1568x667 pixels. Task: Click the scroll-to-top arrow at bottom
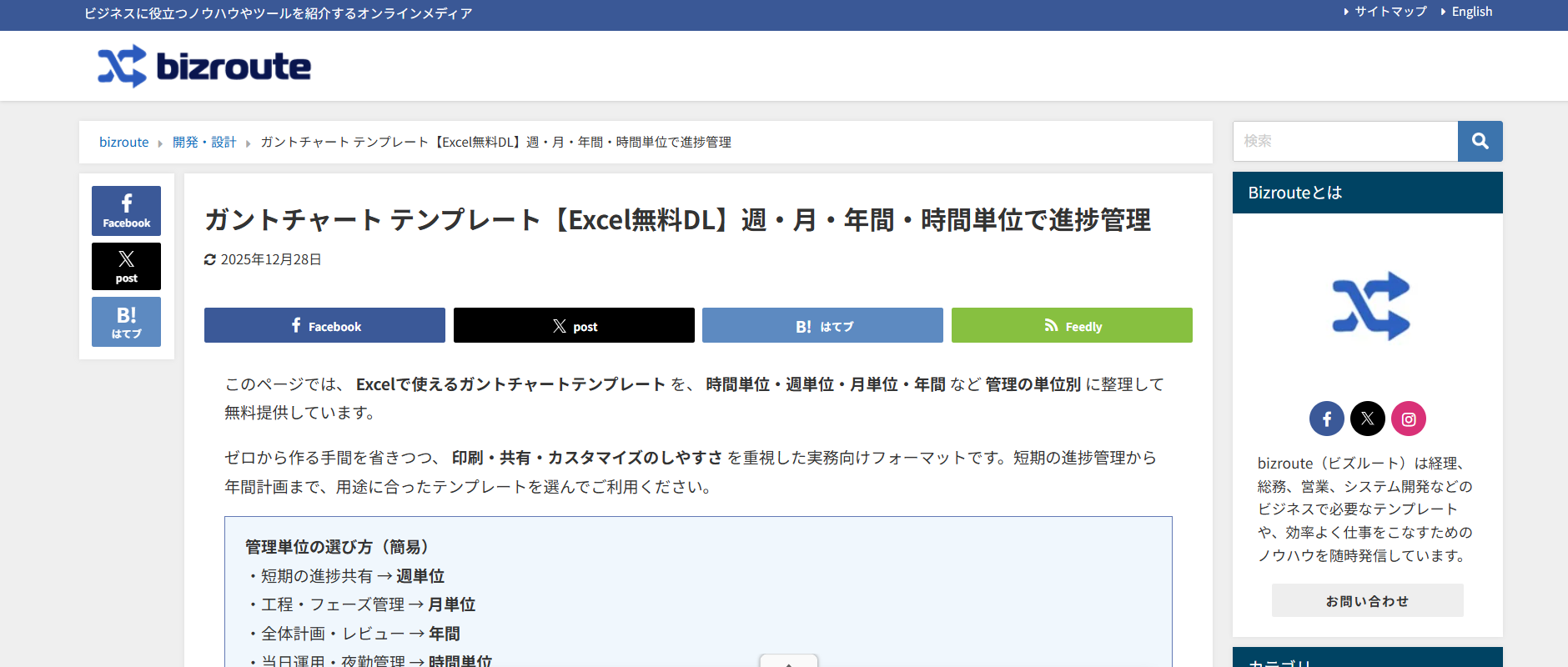788,661
